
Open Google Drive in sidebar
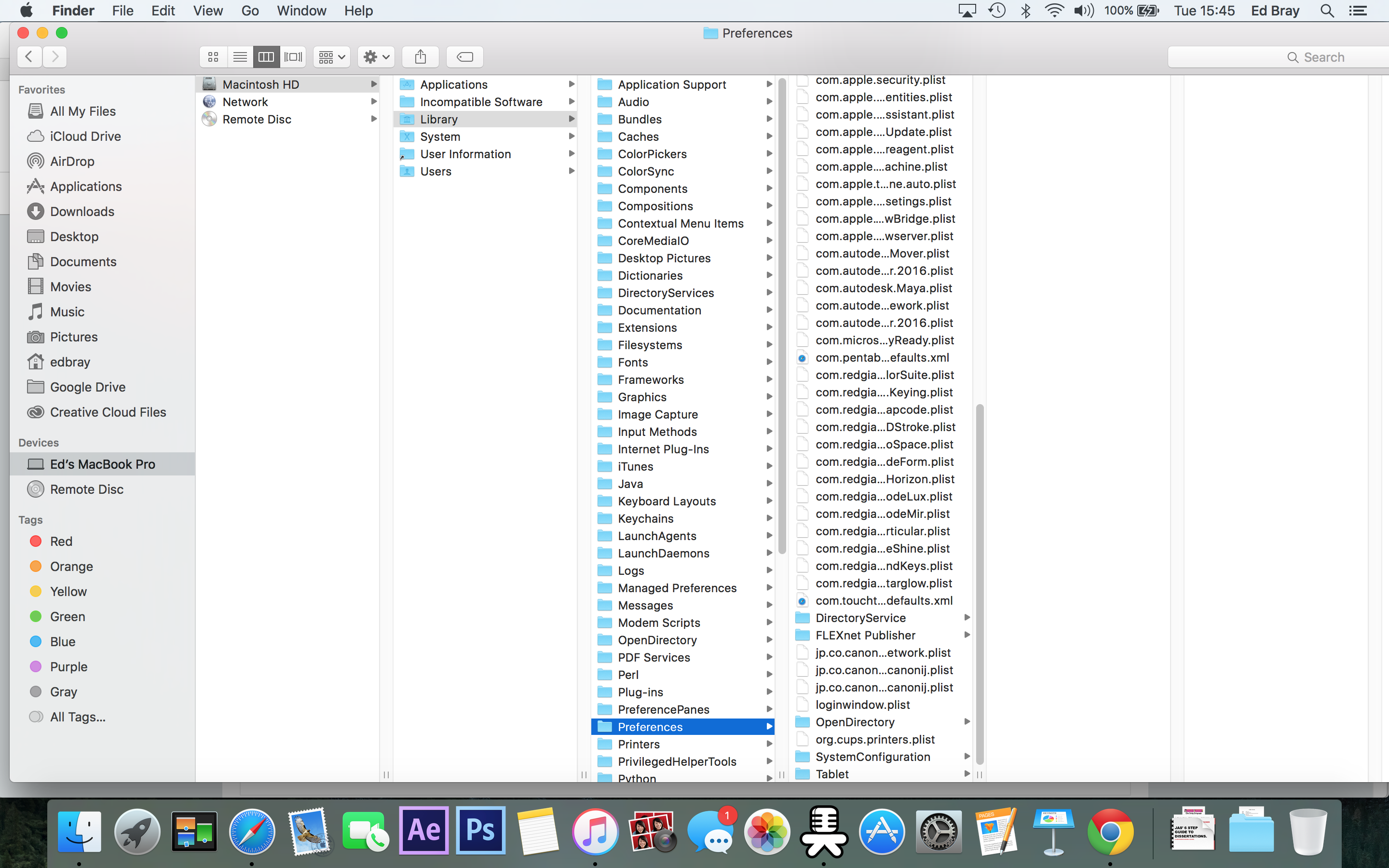pyautogui.click(x=102, y=387)
